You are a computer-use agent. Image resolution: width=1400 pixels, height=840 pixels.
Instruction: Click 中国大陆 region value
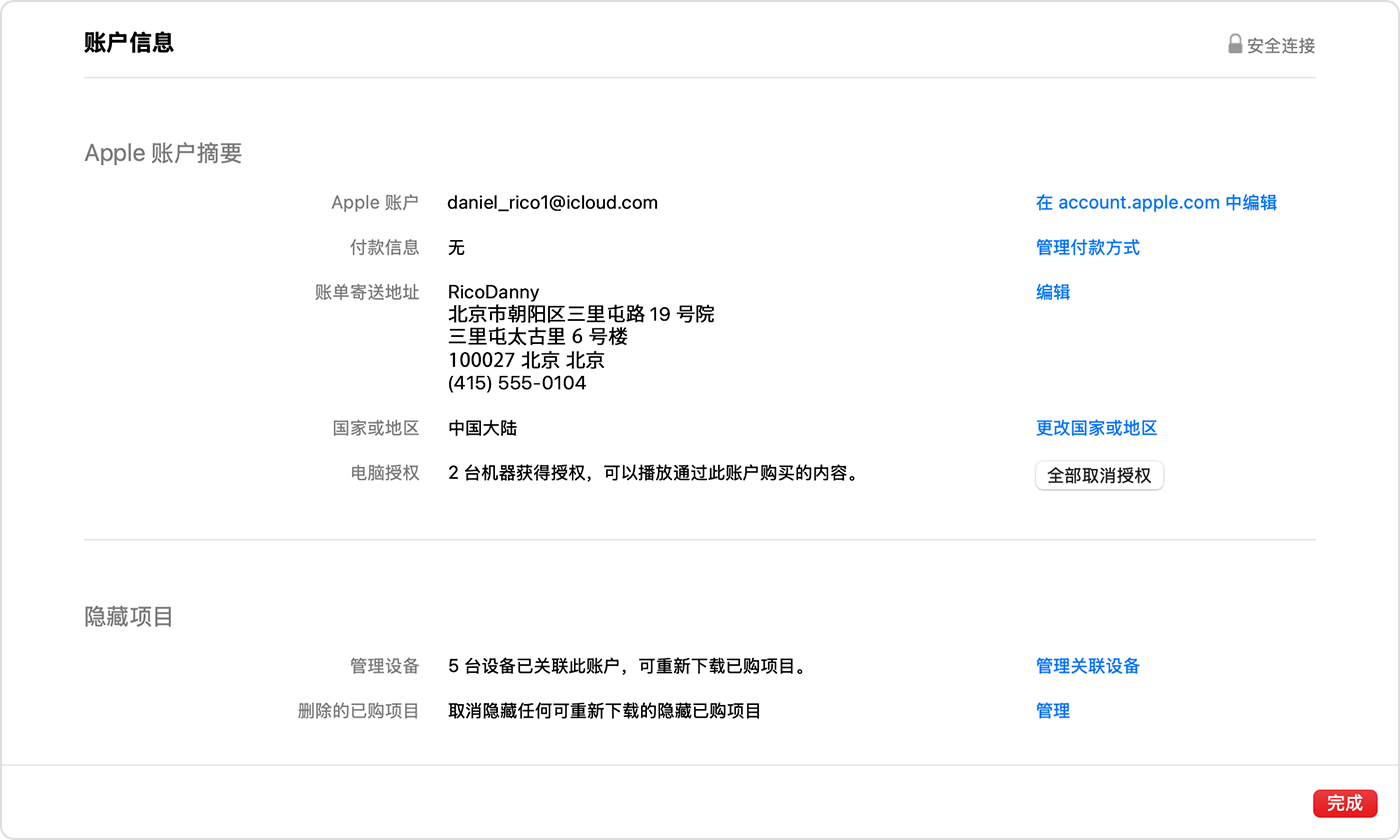(483, 428)
